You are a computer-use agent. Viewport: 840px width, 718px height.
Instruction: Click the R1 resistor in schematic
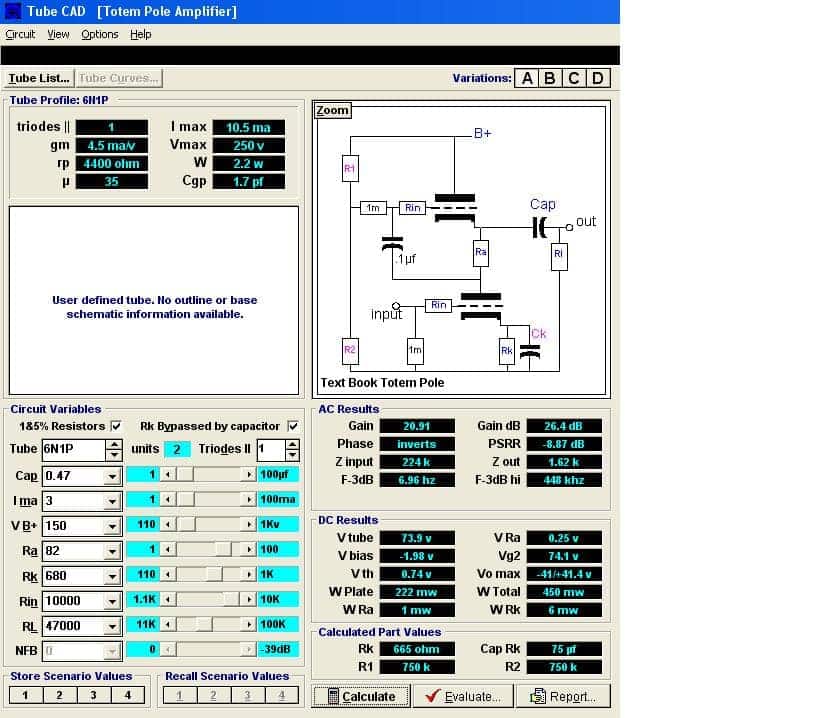(x=350, y=168)
